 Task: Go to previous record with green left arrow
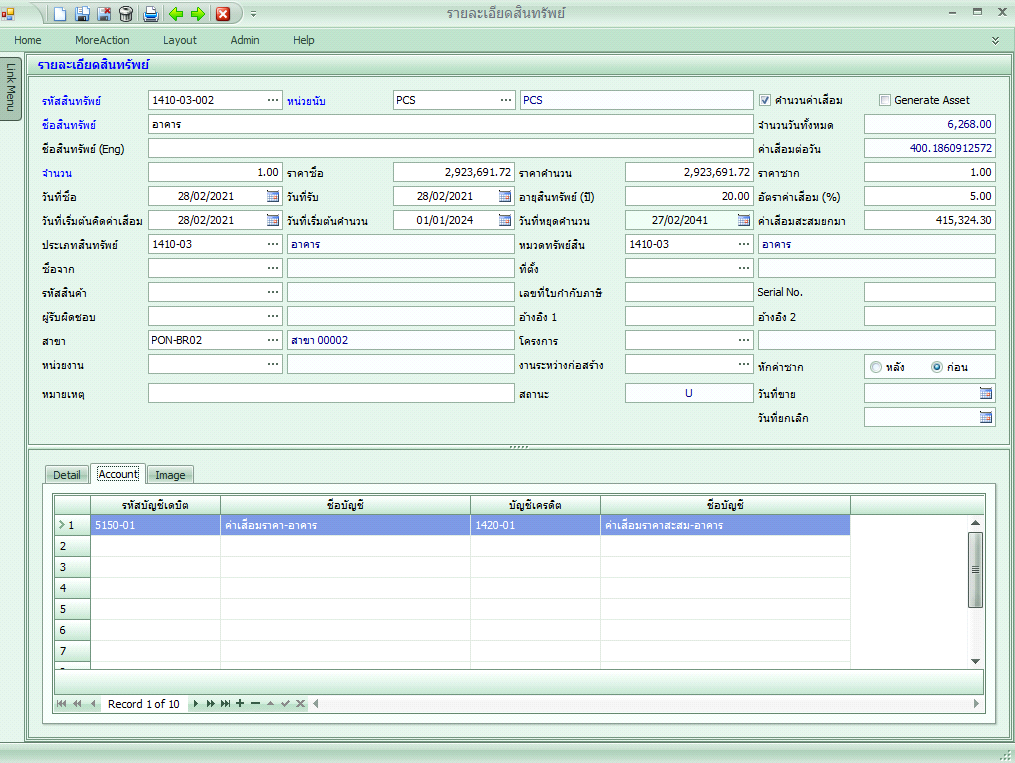[x=176, y=14]
